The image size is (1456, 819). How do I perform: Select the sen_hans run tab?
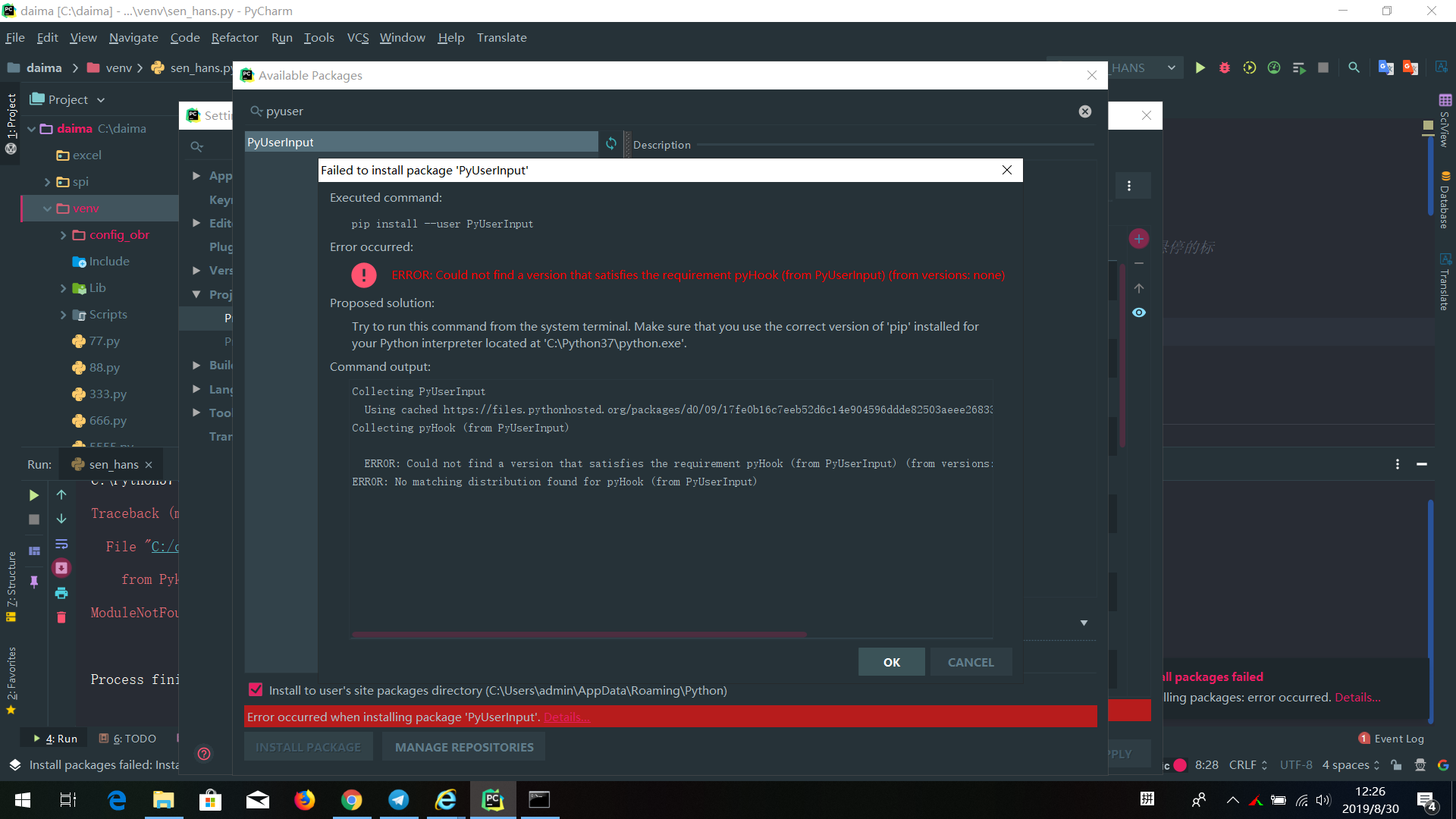(x=114, y=464)
